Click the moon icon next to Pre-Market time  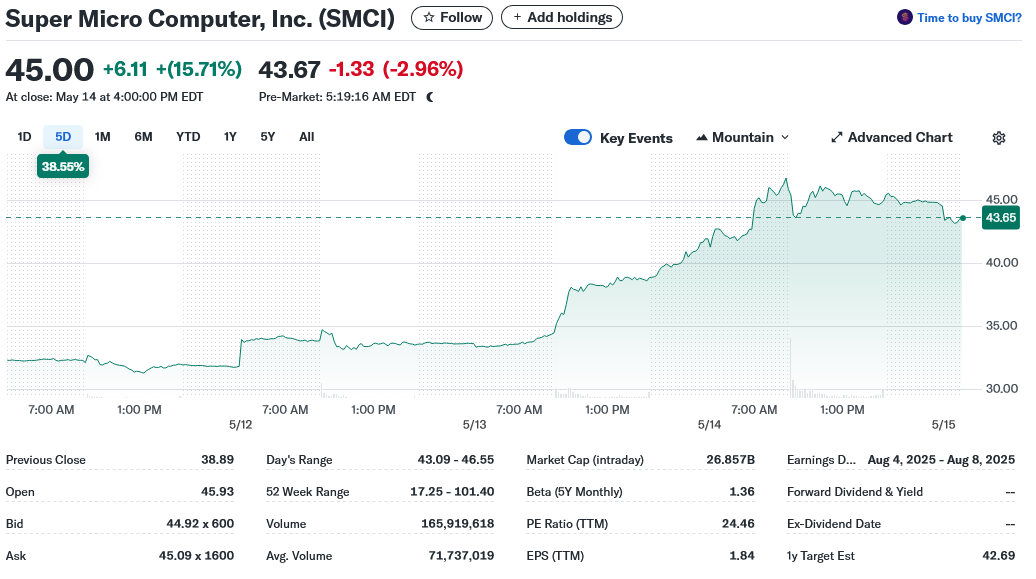click(430, 97)
